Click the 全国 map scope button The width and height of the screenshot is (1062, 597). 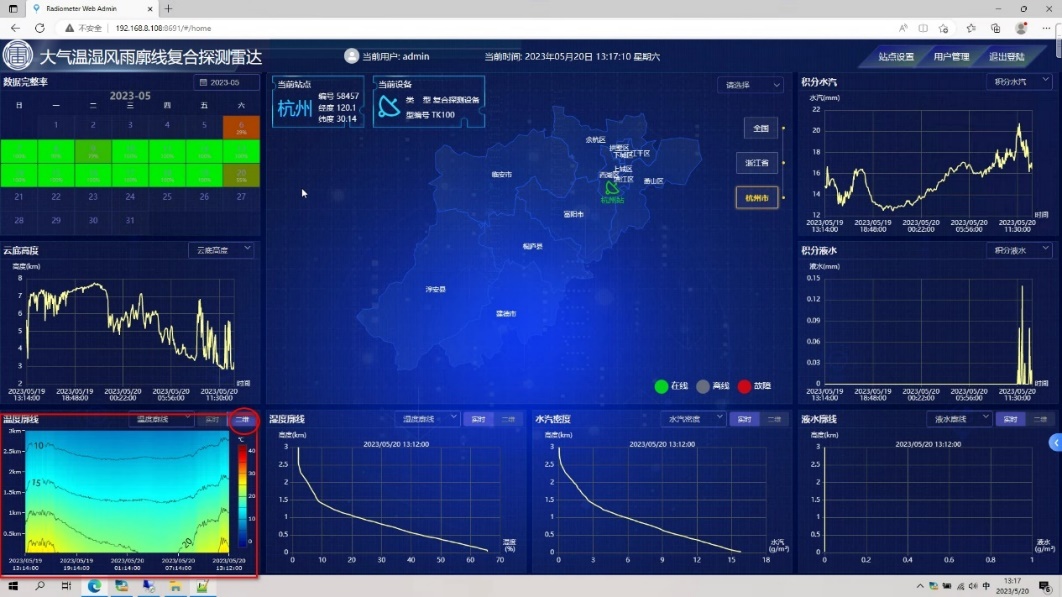(x=760, y=128)
